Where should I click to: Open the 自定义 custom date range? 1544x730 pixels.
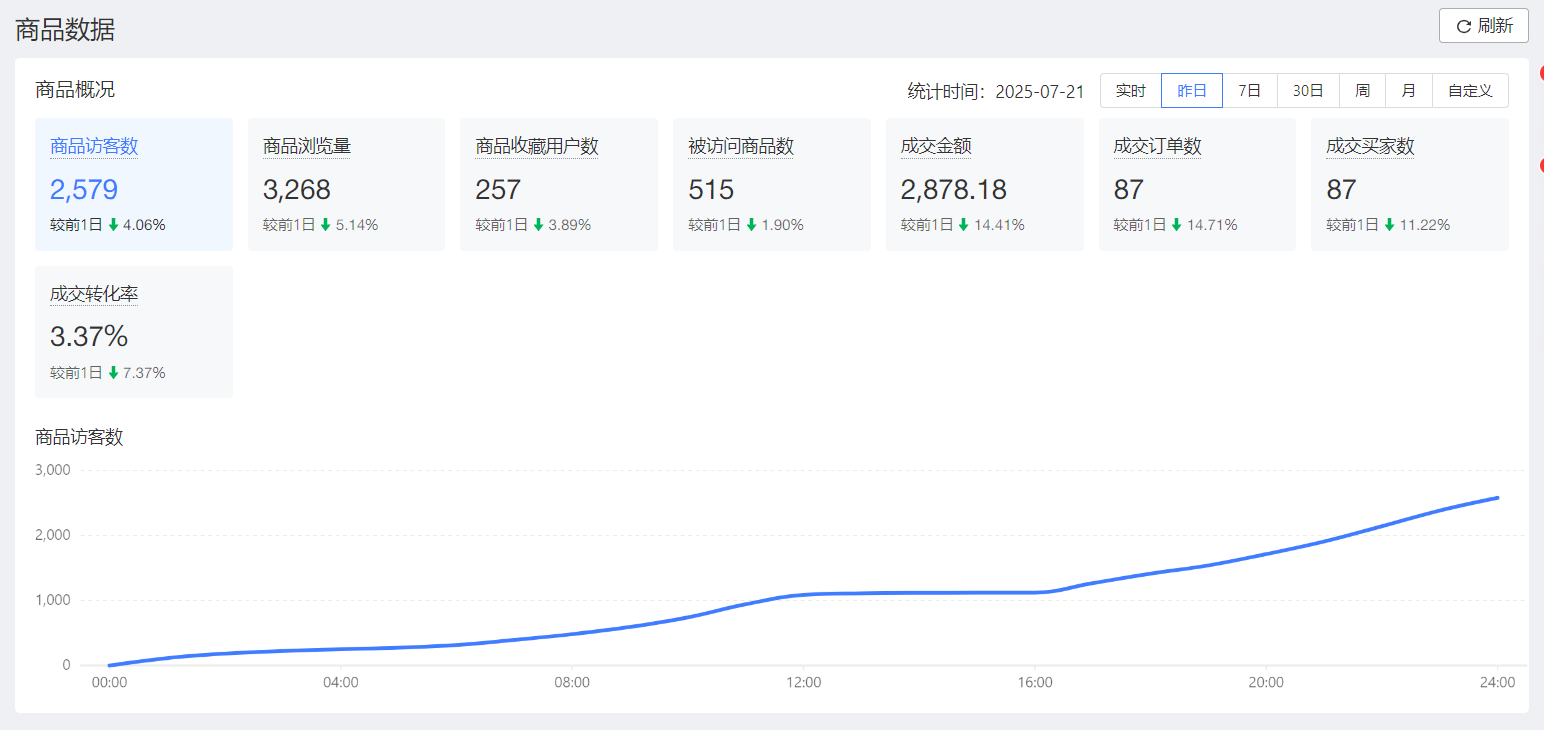click(x=1470, y=90)
